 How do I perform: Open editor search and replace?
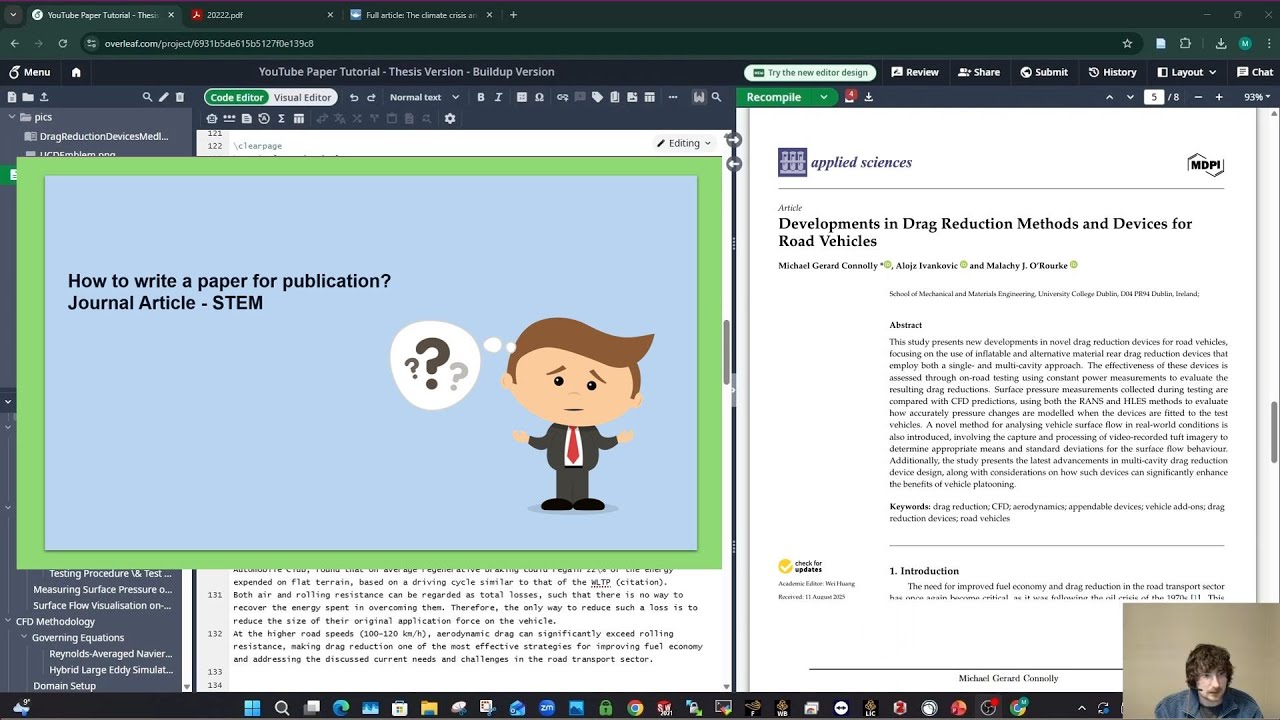coord(716,97)
